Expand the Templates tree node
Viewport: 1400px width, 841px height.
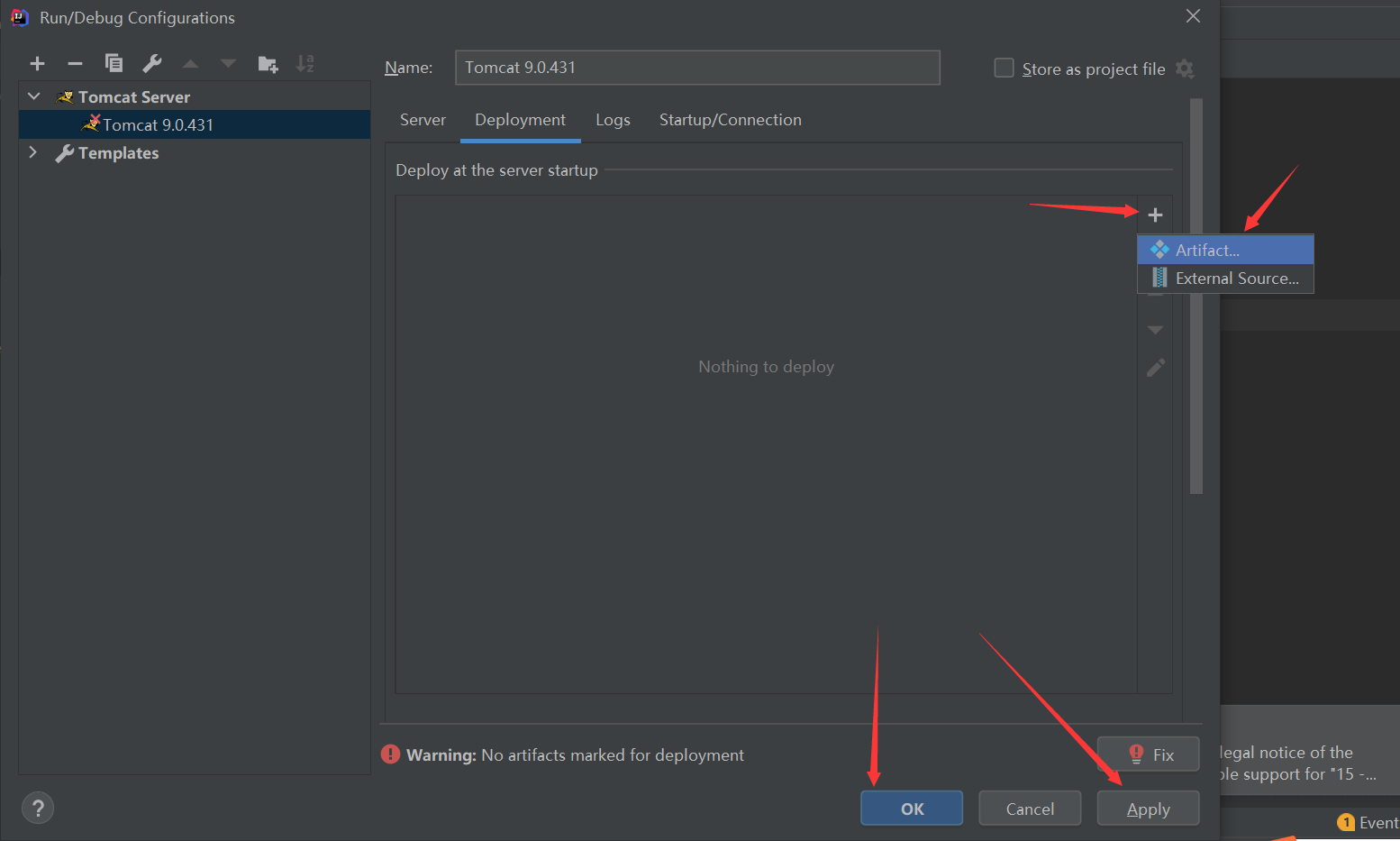[33, 152]
